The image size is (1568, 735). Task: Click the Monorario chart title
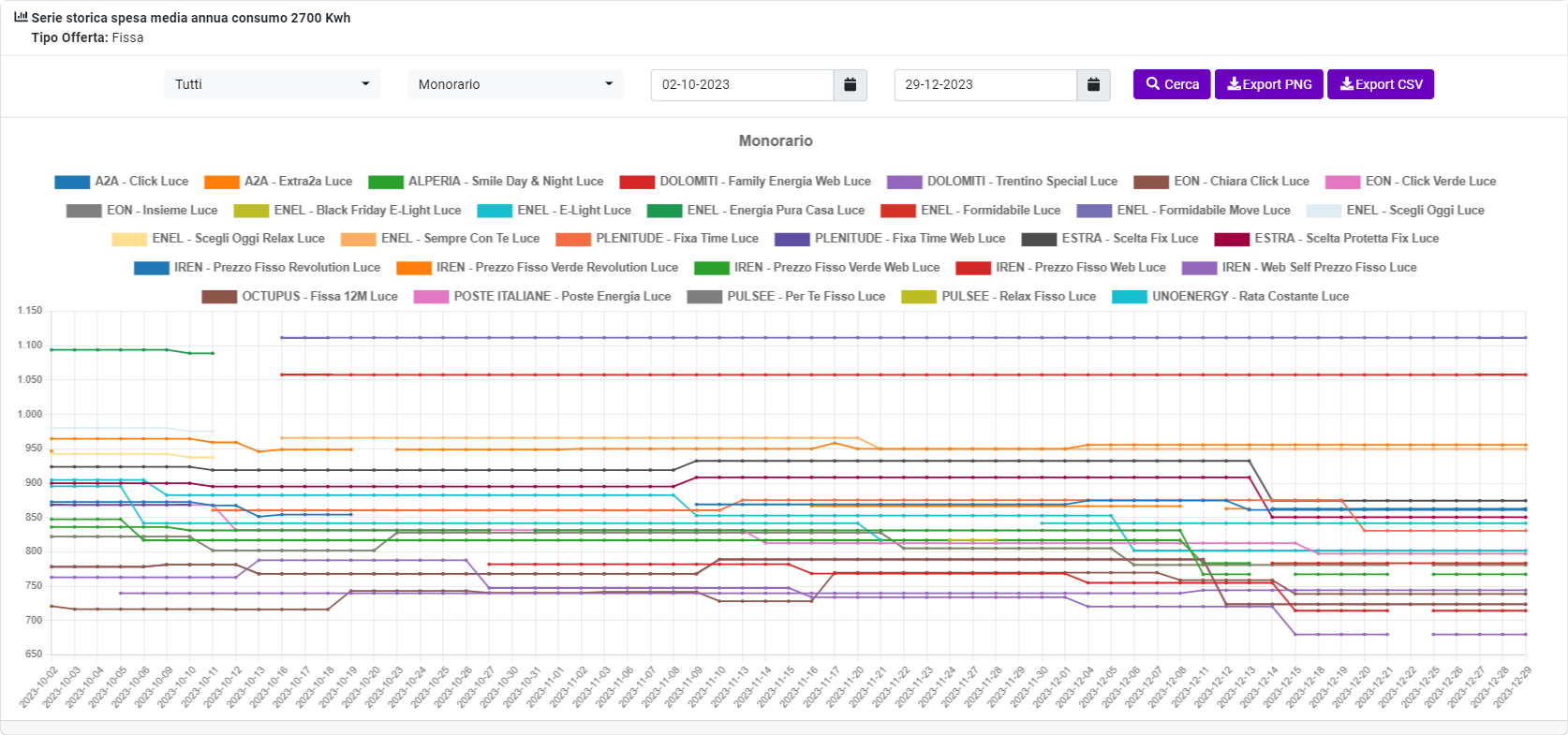point(776,140)
